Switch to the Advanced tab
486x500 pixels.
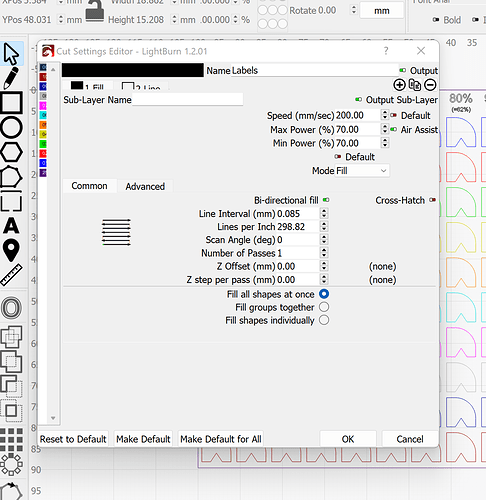(x=145, y=186)
